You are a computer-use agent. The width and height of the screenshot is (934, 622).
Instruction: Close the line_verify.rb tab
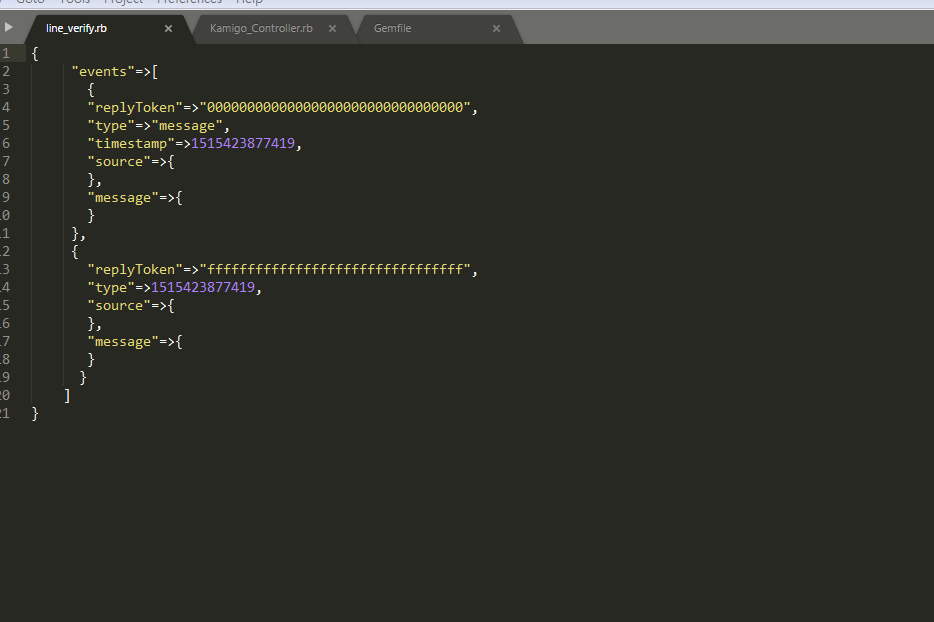(x=169, y=29)
